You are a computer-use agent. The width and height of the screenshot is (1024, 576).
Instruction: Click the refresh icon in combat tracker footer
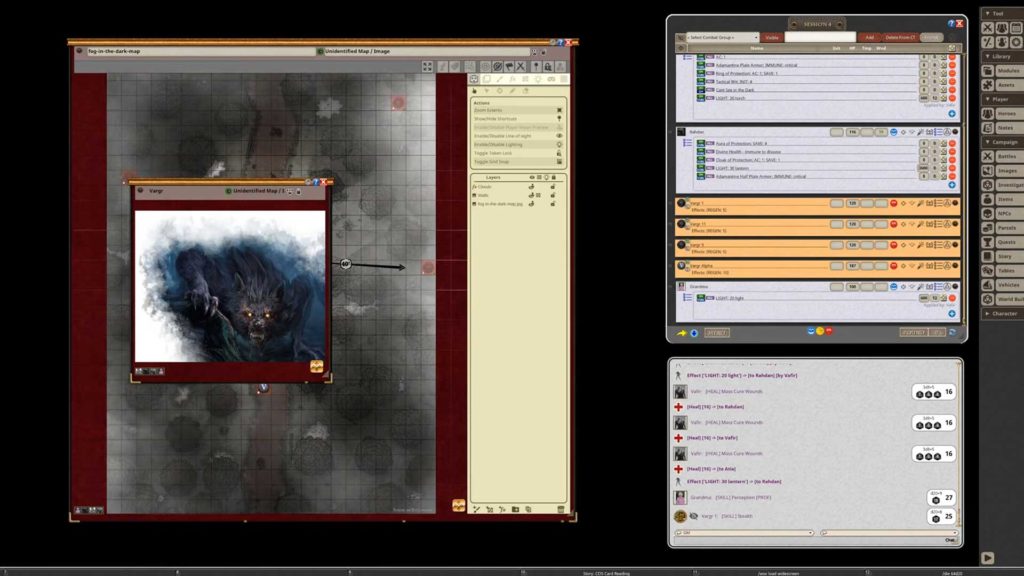(952, 332)
